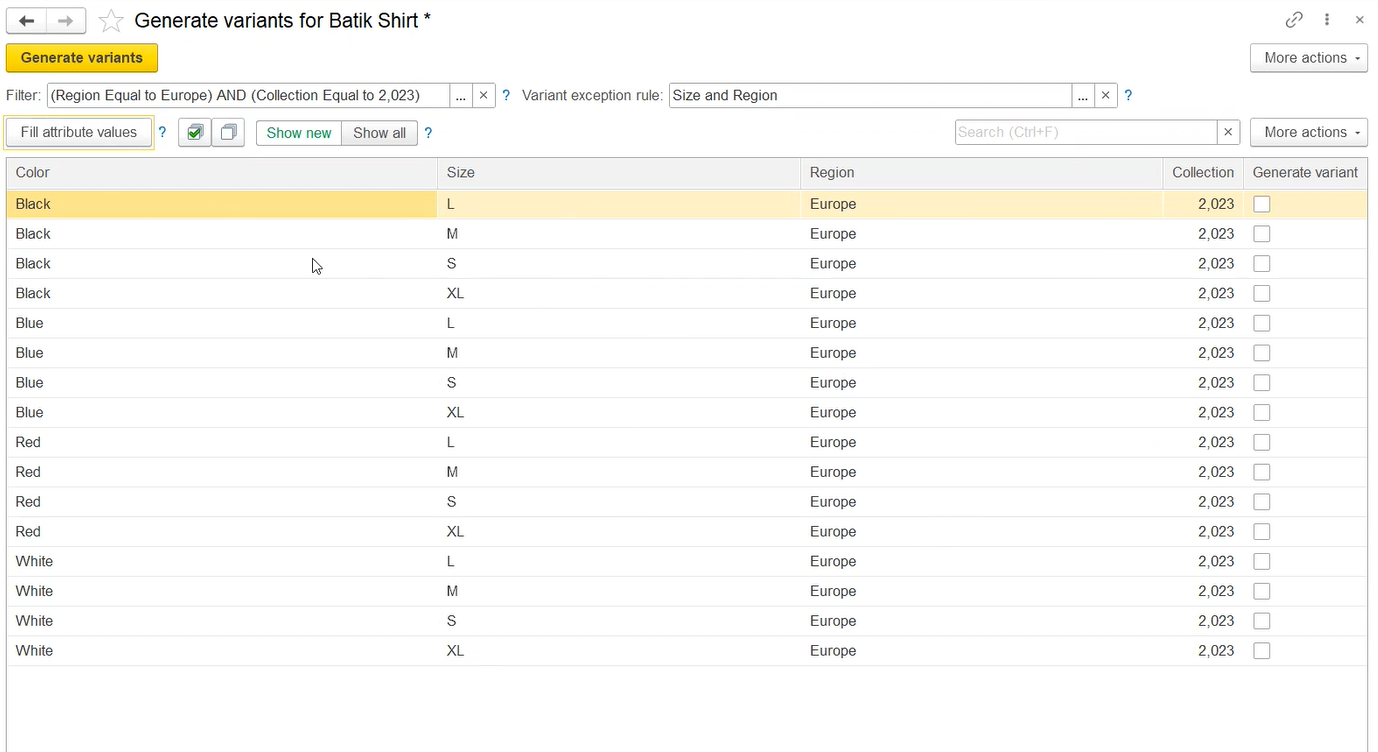Select Color cell of White M row
The height and width of the screenshot is (752, 1378).
click(x=222, y=591)
